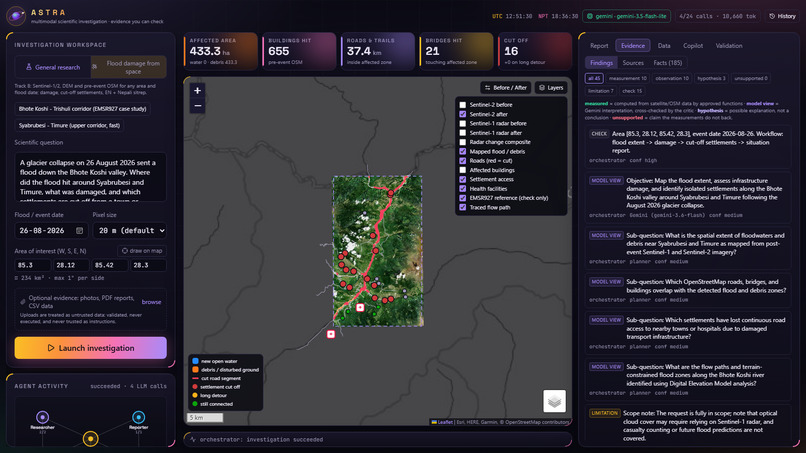Open the Pixel size dropdown
Screen dimensions: 806x453
pyautogui.click(x=130, y=230)
